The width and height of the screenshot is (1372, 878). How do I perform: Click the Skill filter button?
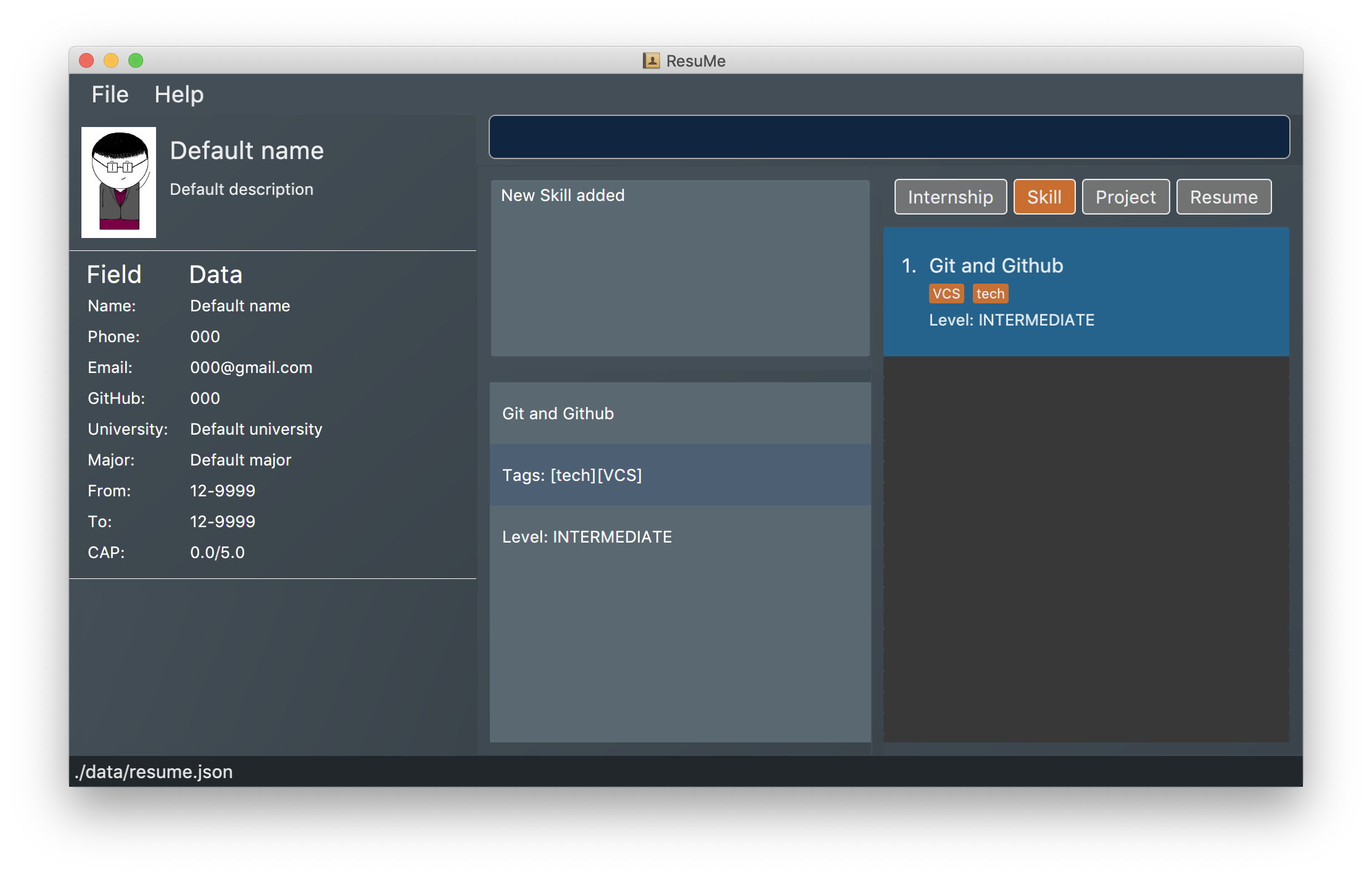(x=1045, y=196)
